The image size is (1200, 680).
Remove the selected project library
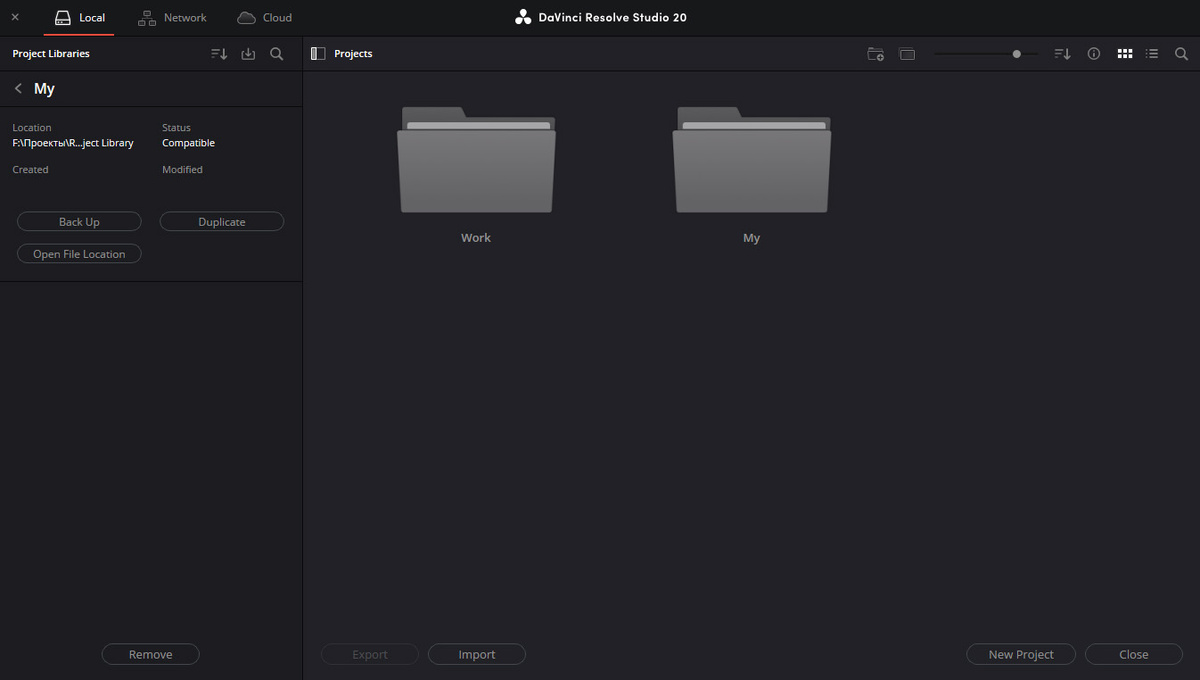click(x=151, y=654)
